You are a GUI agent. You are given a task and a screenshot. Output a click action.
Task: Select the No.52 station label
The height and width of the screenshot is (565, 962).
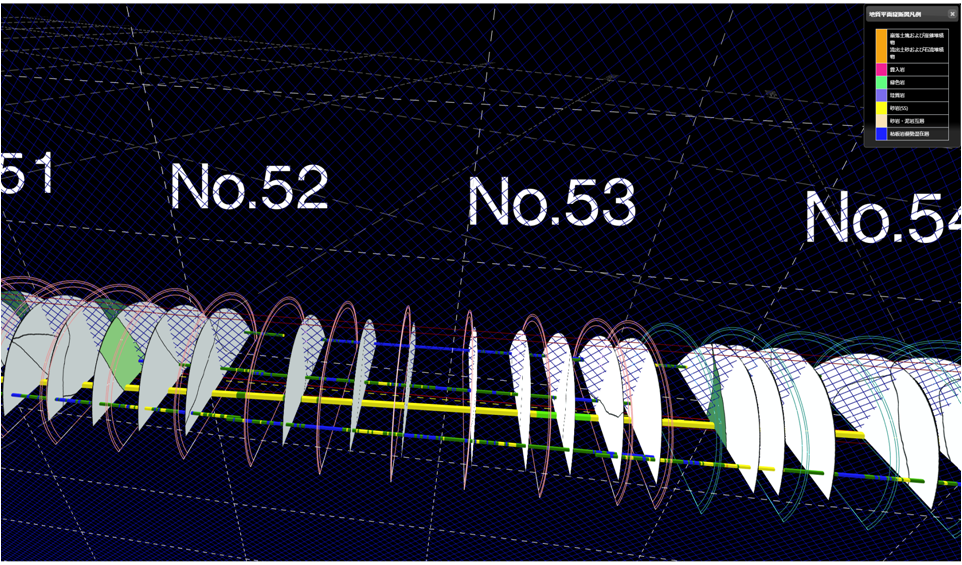click(x=249, y=186)
